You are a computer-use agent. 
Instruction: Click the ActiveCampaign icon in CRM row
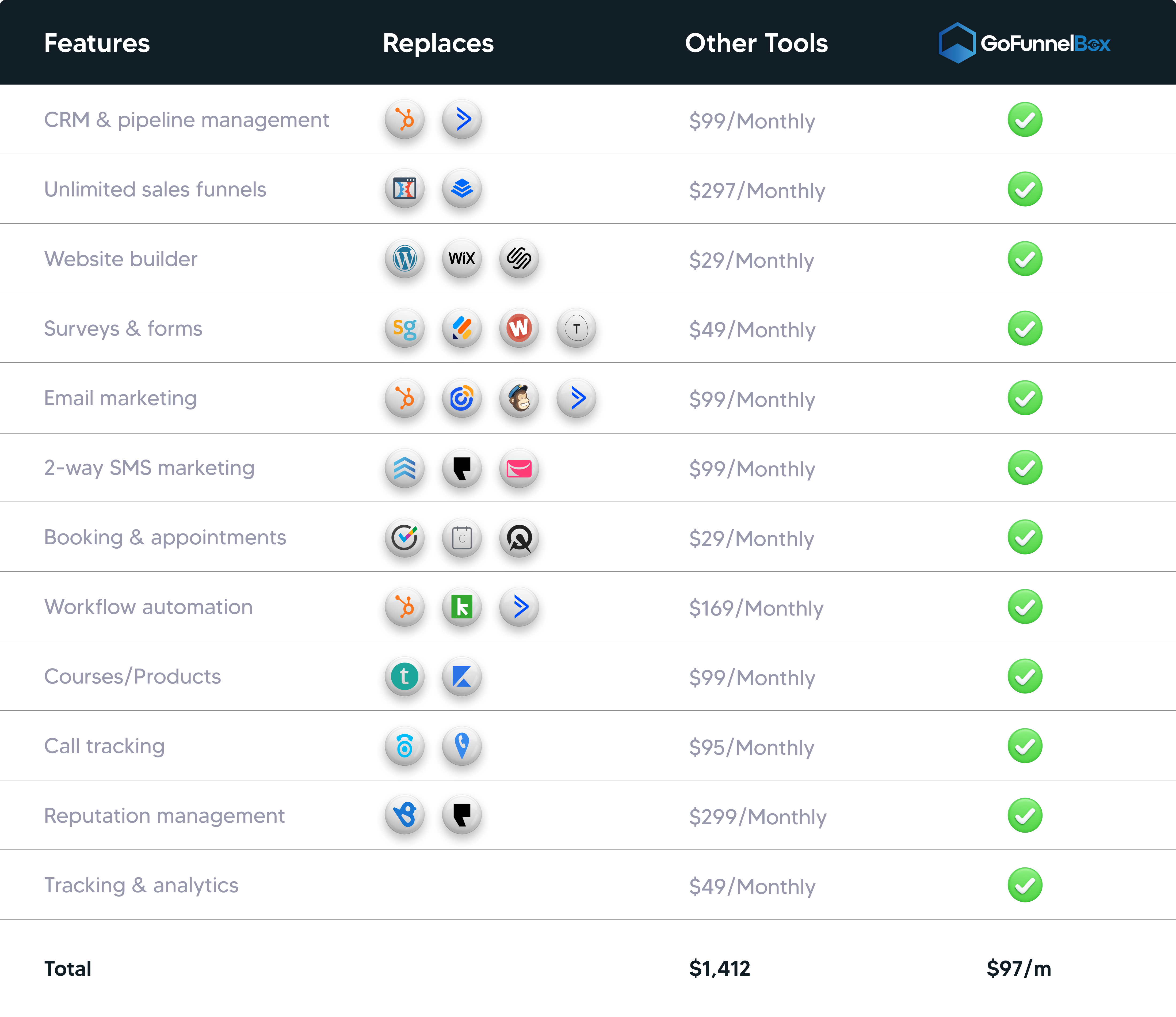(x=462, y=120)
